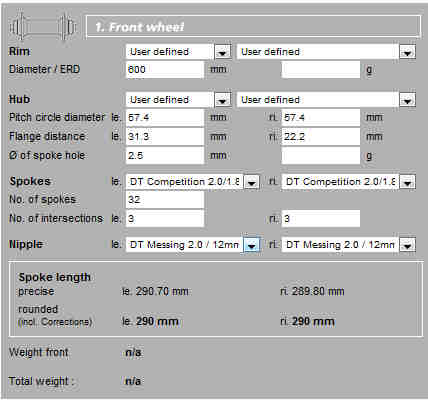Click the right Flange distance field
This screenshot has height=400, width=428.
pyautogui.click(x=321, y=137)
